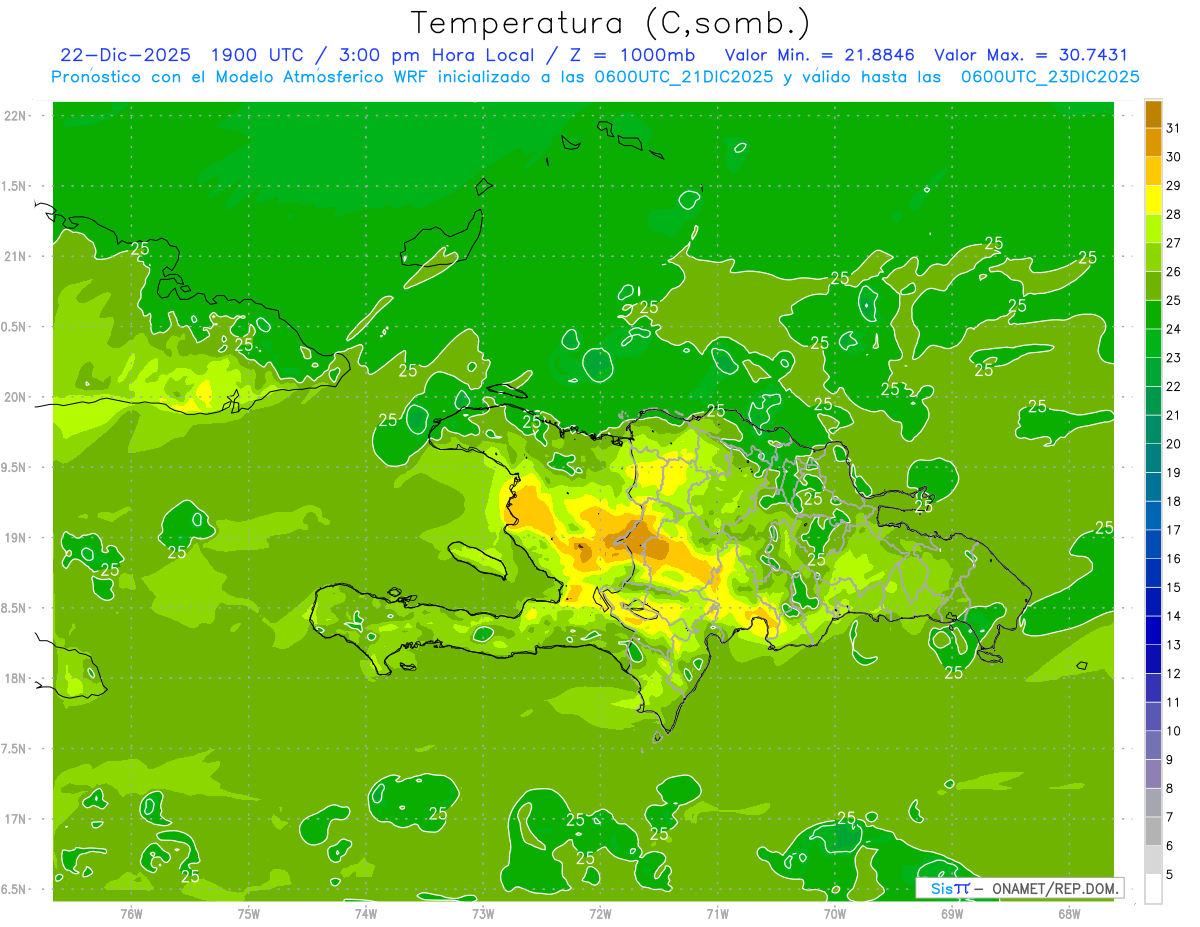Click the "70W" longitude axis label

[x=835, y=913]
